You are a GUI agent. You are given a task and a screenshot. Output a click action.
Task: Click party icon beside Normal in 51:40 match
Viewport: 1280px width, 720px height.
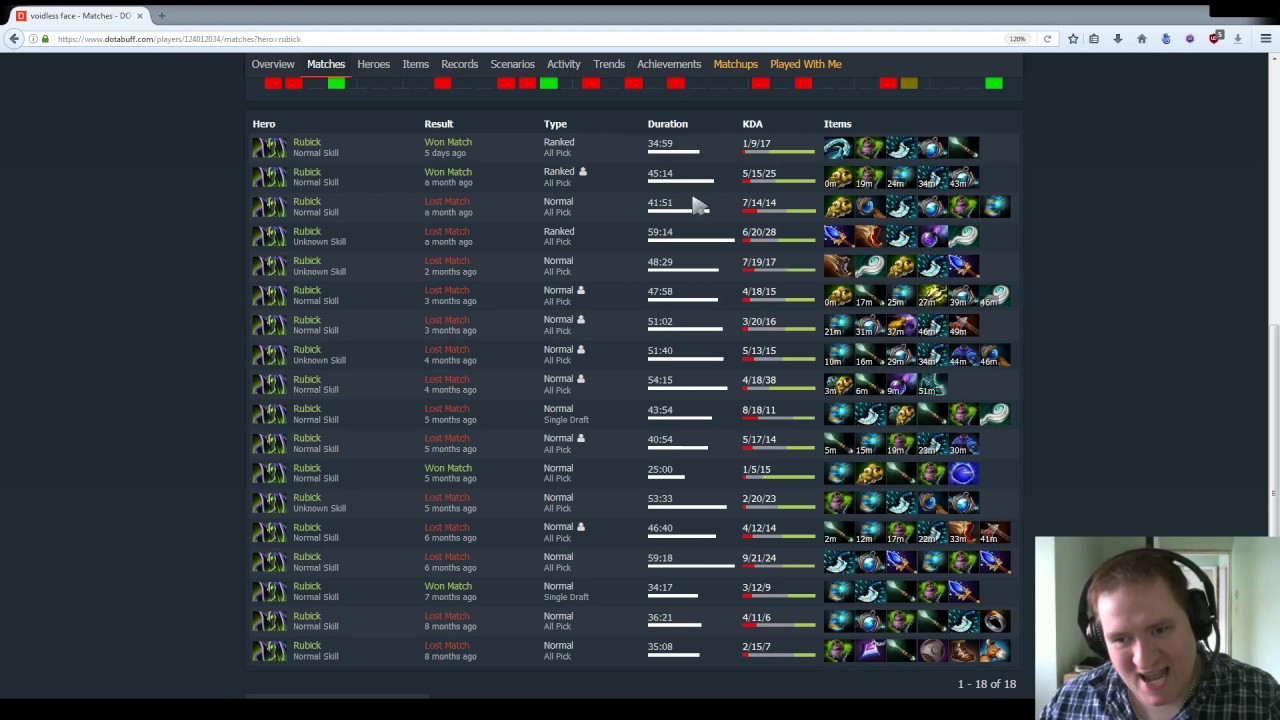(x=581, y=349)
